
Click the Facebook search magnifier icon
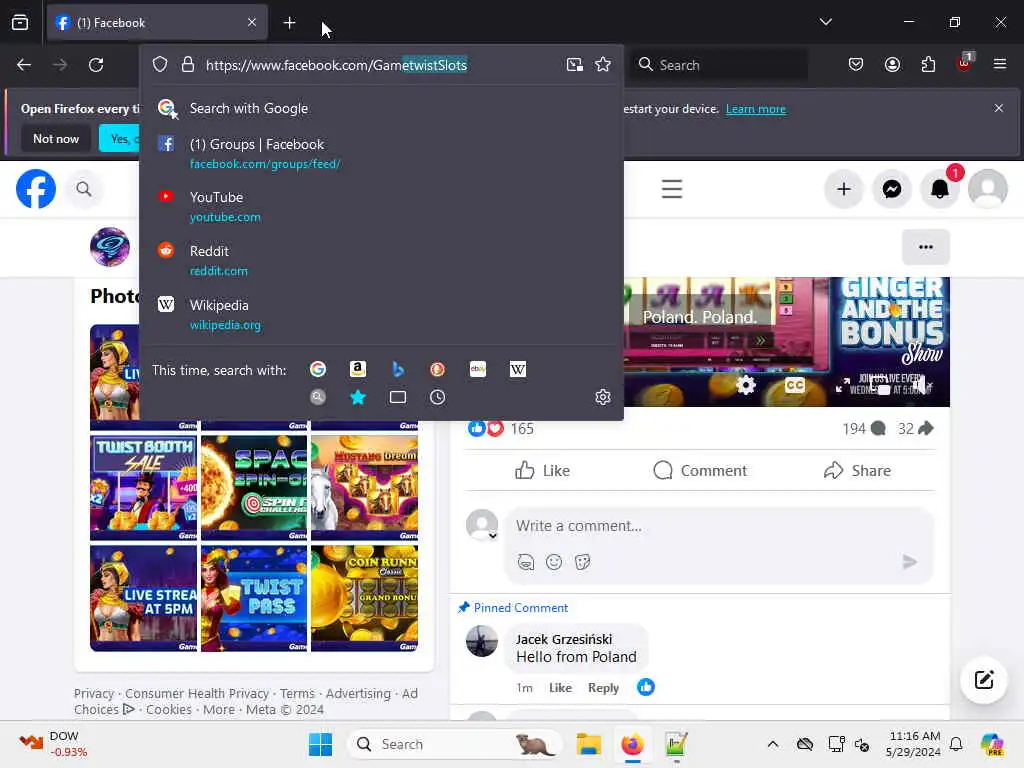click(x=84, y=189)
